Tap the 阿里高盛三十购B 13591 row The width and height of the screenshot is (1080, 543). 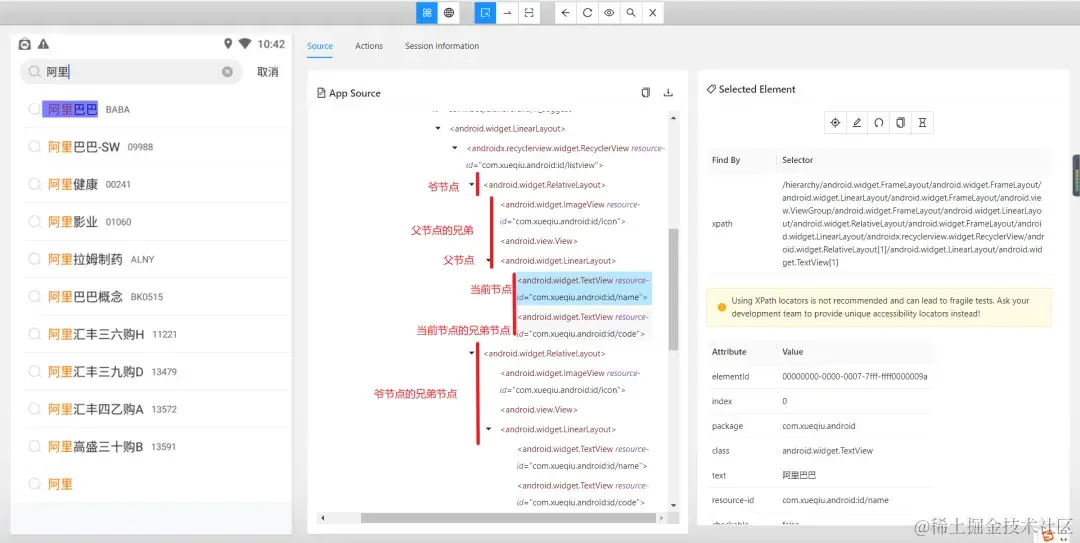pyautogui.click(x=155, y=447)
